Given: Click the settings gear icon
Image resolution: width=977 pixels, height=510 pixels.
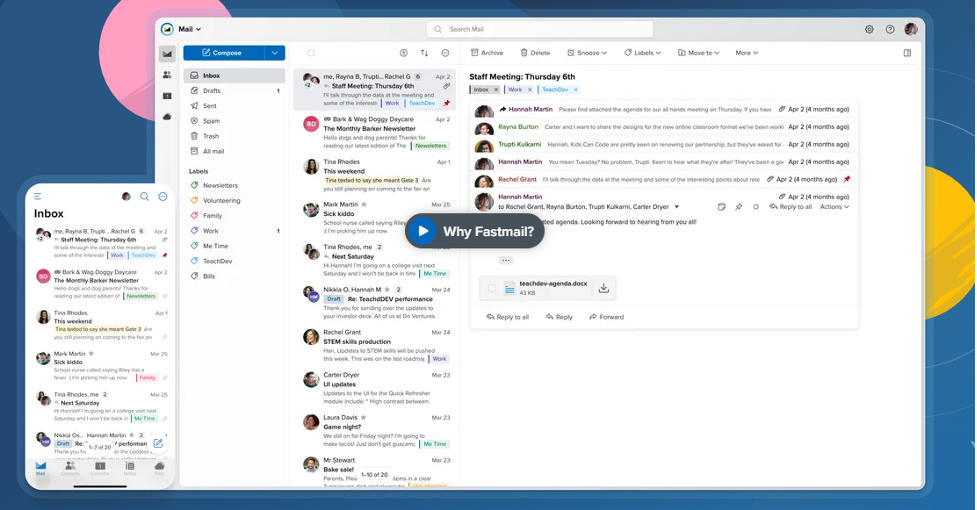Looking at the screenshot, I should 869,30.
